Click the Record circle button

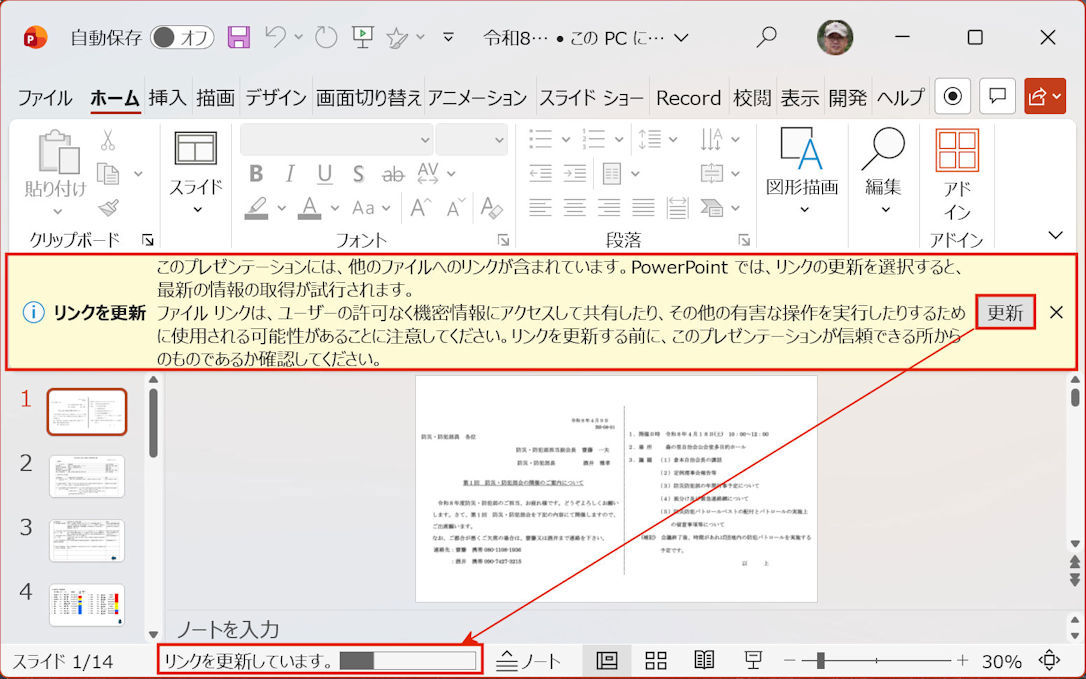tap(952, 96)
